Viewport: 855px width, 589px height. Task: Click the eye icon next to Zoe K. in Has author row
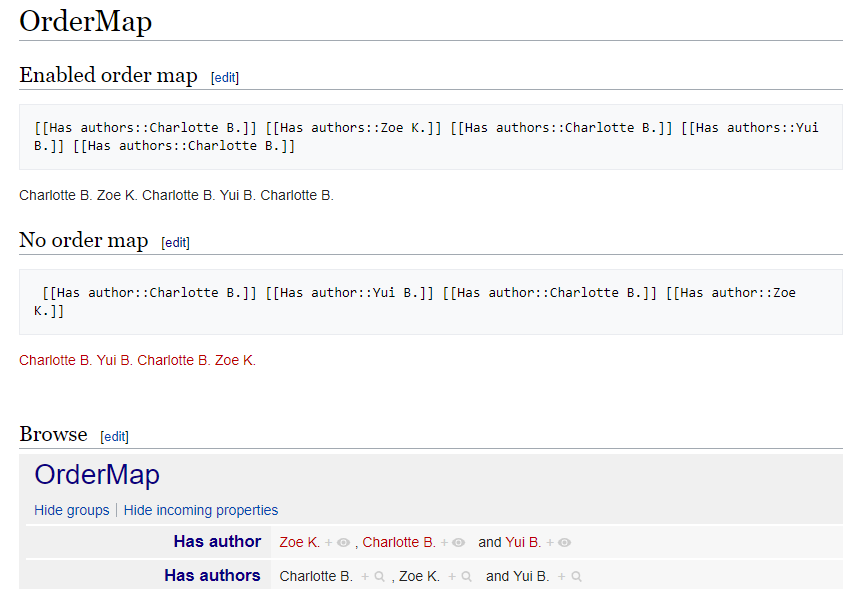pyautogui.click(x=343, y=543)
